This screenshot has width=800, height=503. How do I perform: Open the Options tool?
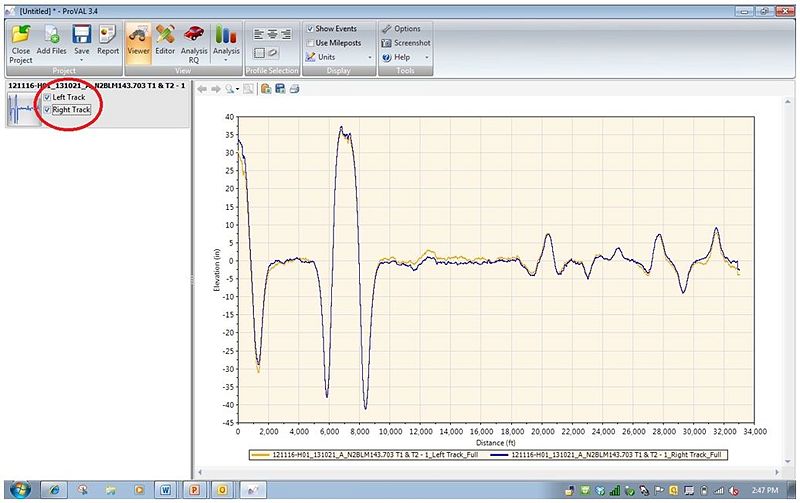402,29
